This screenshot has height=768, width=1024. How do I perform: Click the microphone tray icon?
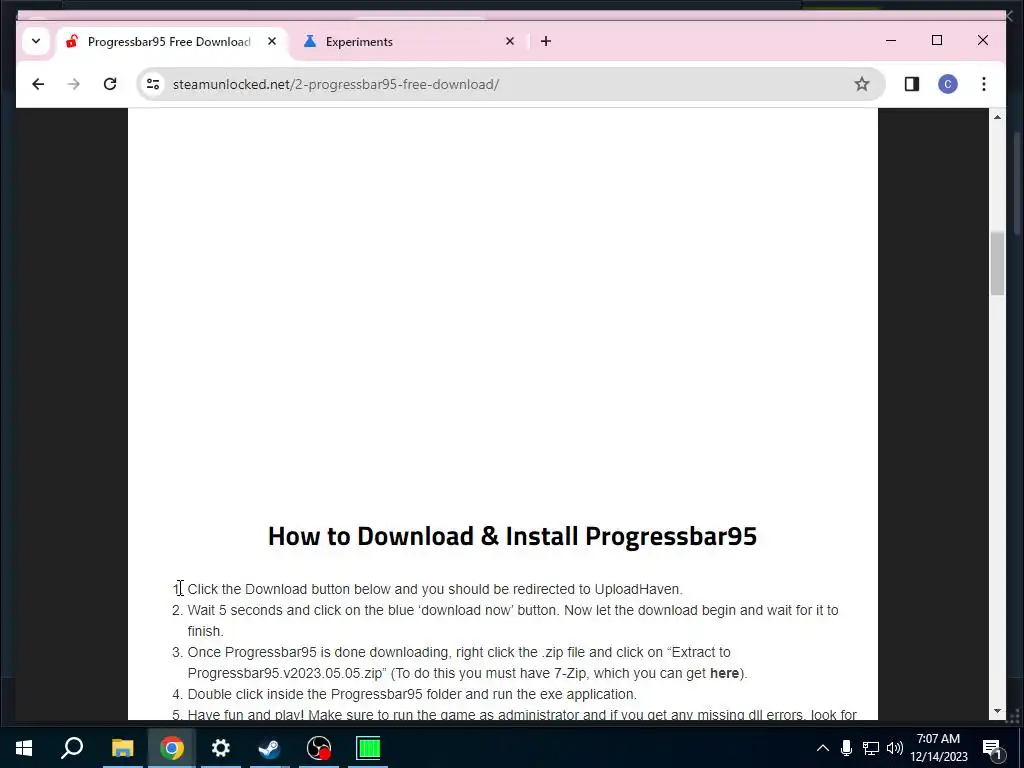click(846, 748)
